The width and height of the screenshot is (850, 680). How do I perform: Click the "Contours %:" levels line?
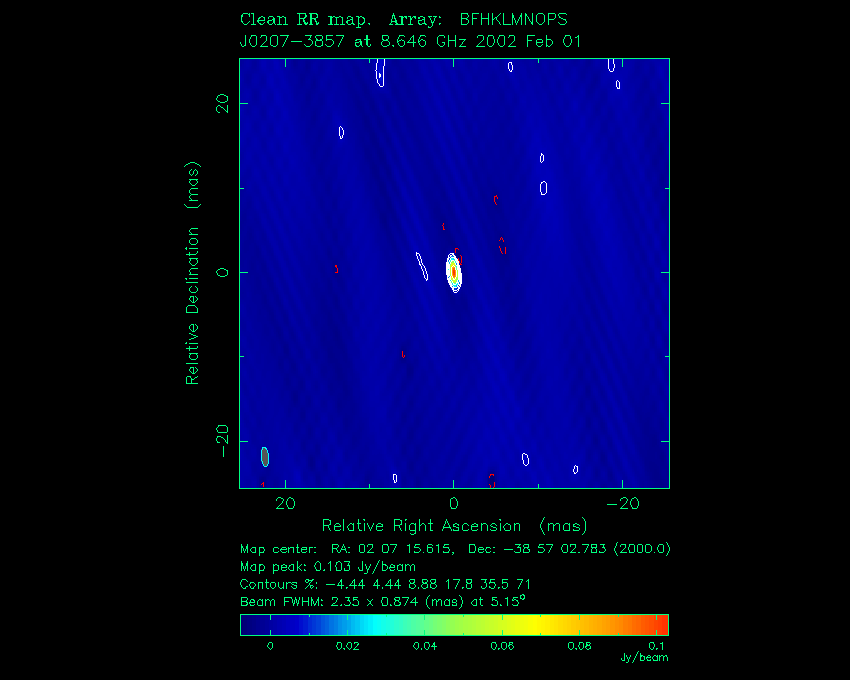pos(385,585)
